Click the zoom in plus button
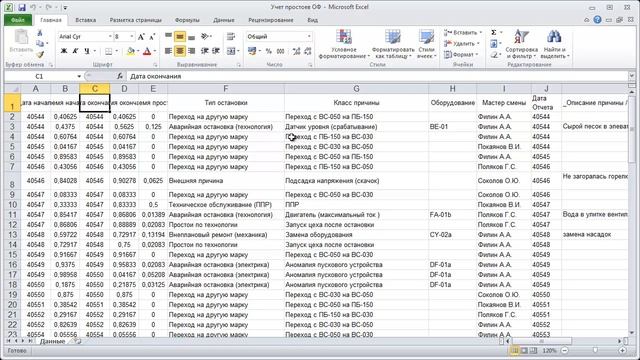 point(622,351)
